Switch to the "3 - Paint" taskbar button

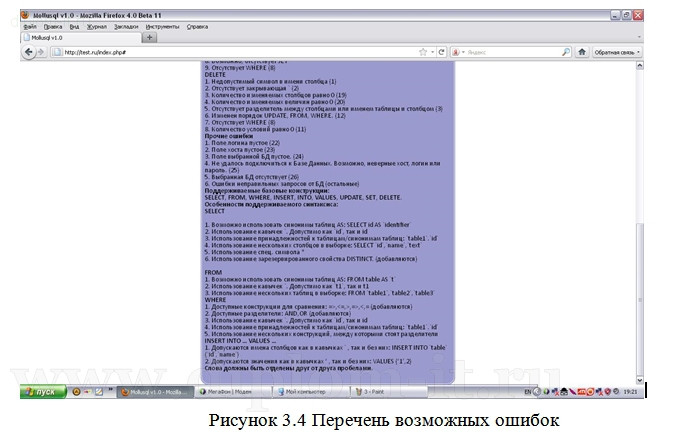click(x=389, y=392)
